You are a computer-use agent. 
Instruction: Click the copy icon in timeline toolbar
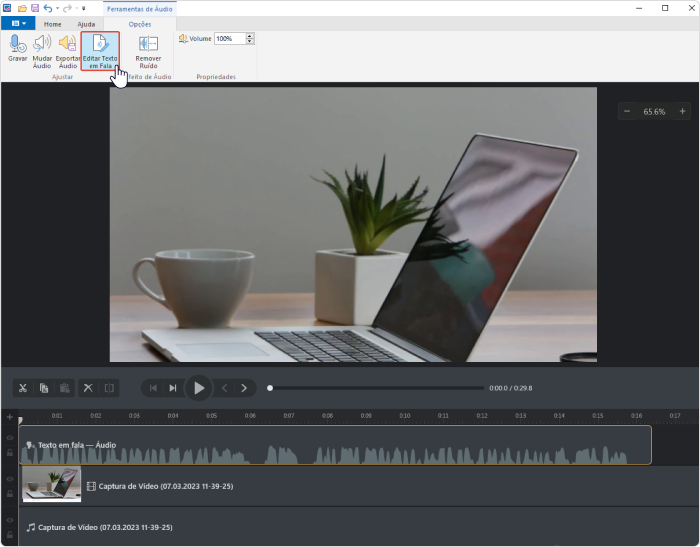click(x=44, y=388)
